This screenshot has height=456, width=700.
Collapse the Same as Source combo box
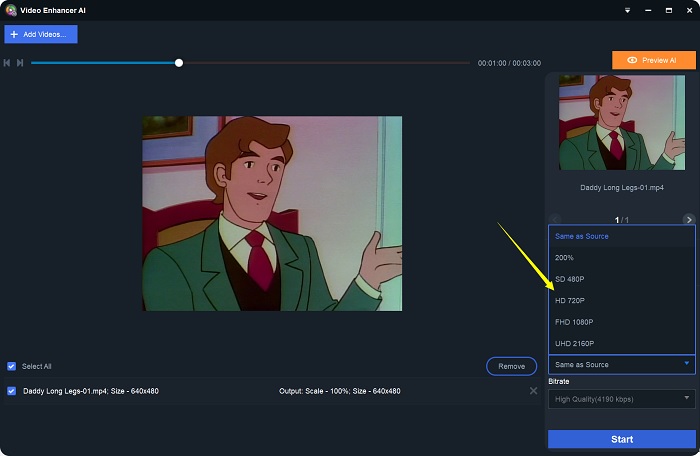621,364
